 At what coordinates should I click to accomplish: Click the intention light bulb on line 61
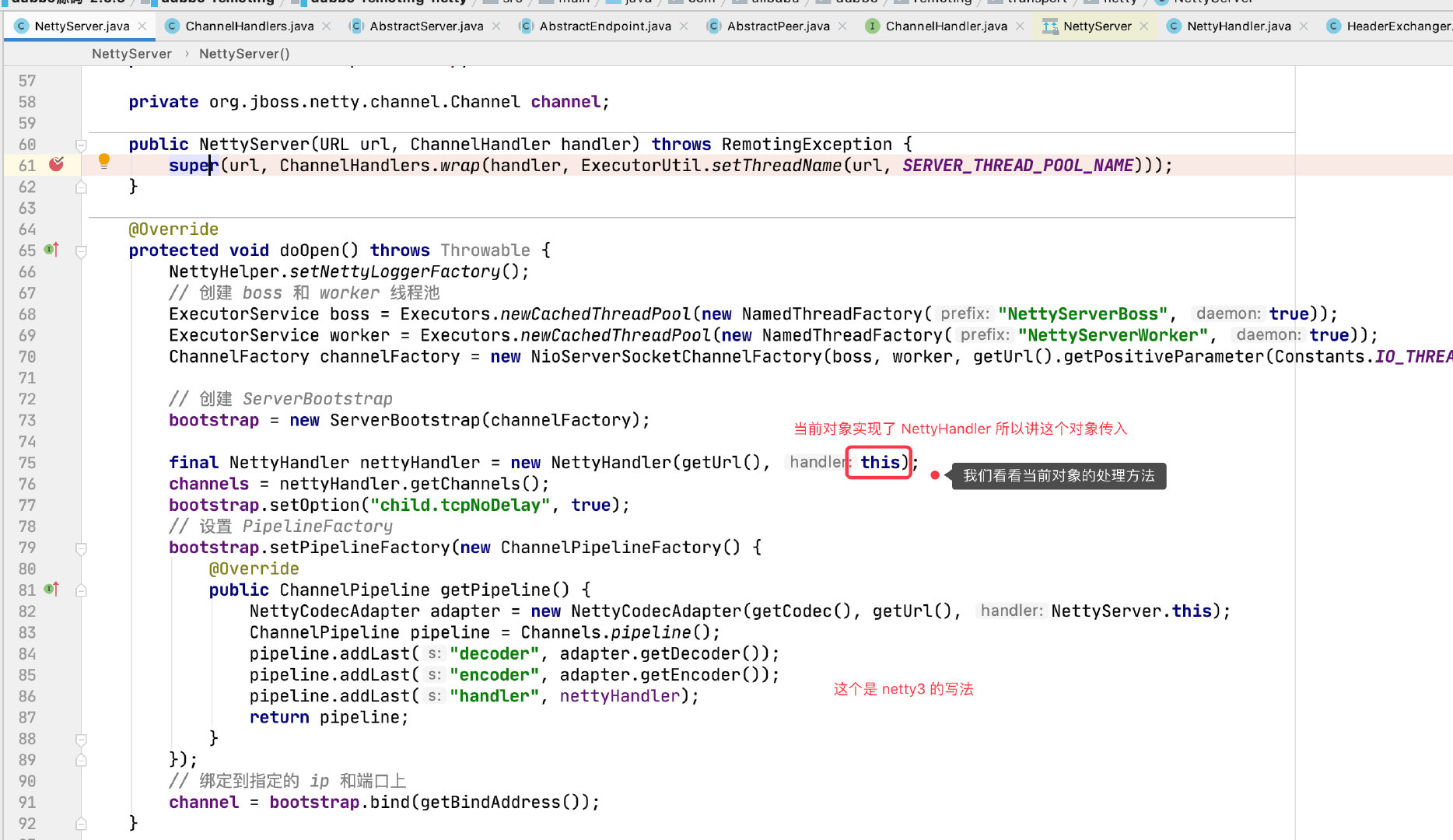[104, 162]
